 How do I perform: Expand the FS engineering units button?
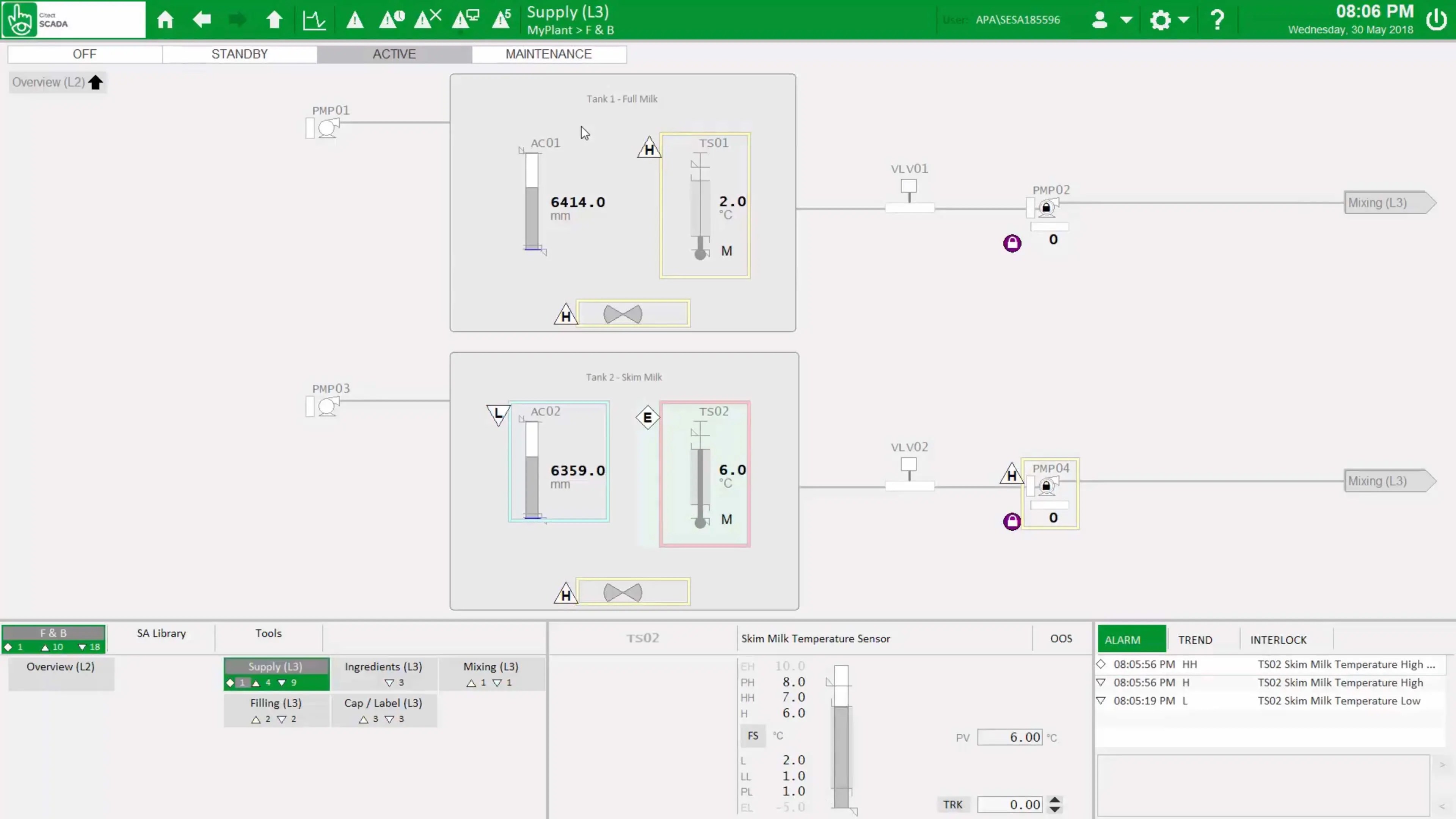coord(753,735)
